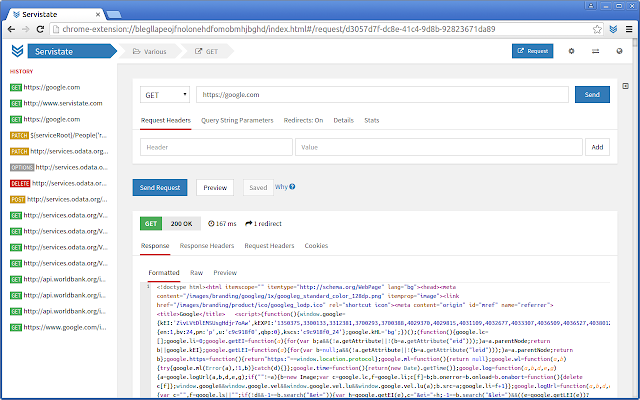Open history entry https://www.google.com/i...
This screenshot has width=640, height=400.
click(59, 327)
